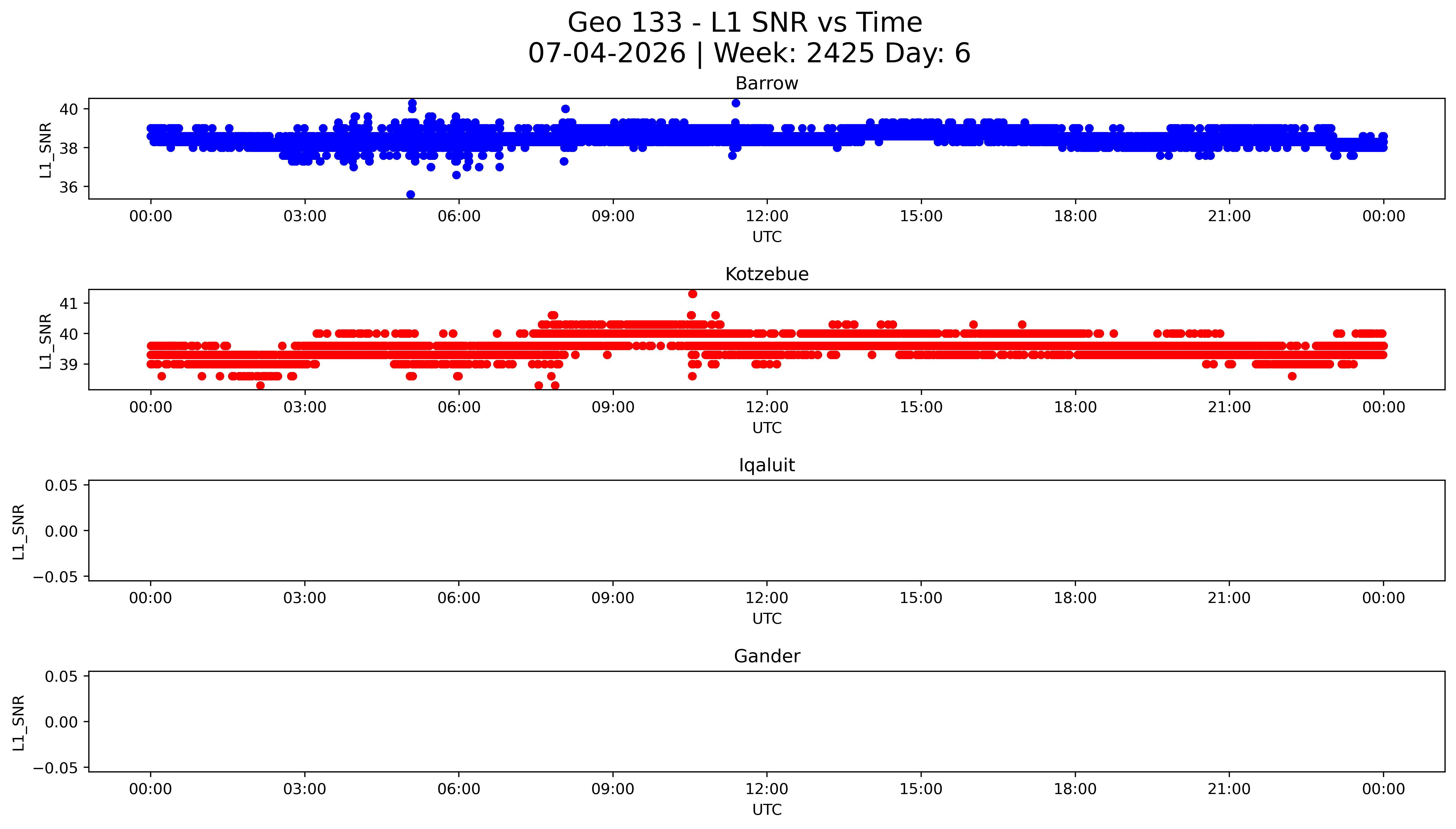Click the 21:00 tick under Gander plot
1456x829 pixels.
[1229, 789]
